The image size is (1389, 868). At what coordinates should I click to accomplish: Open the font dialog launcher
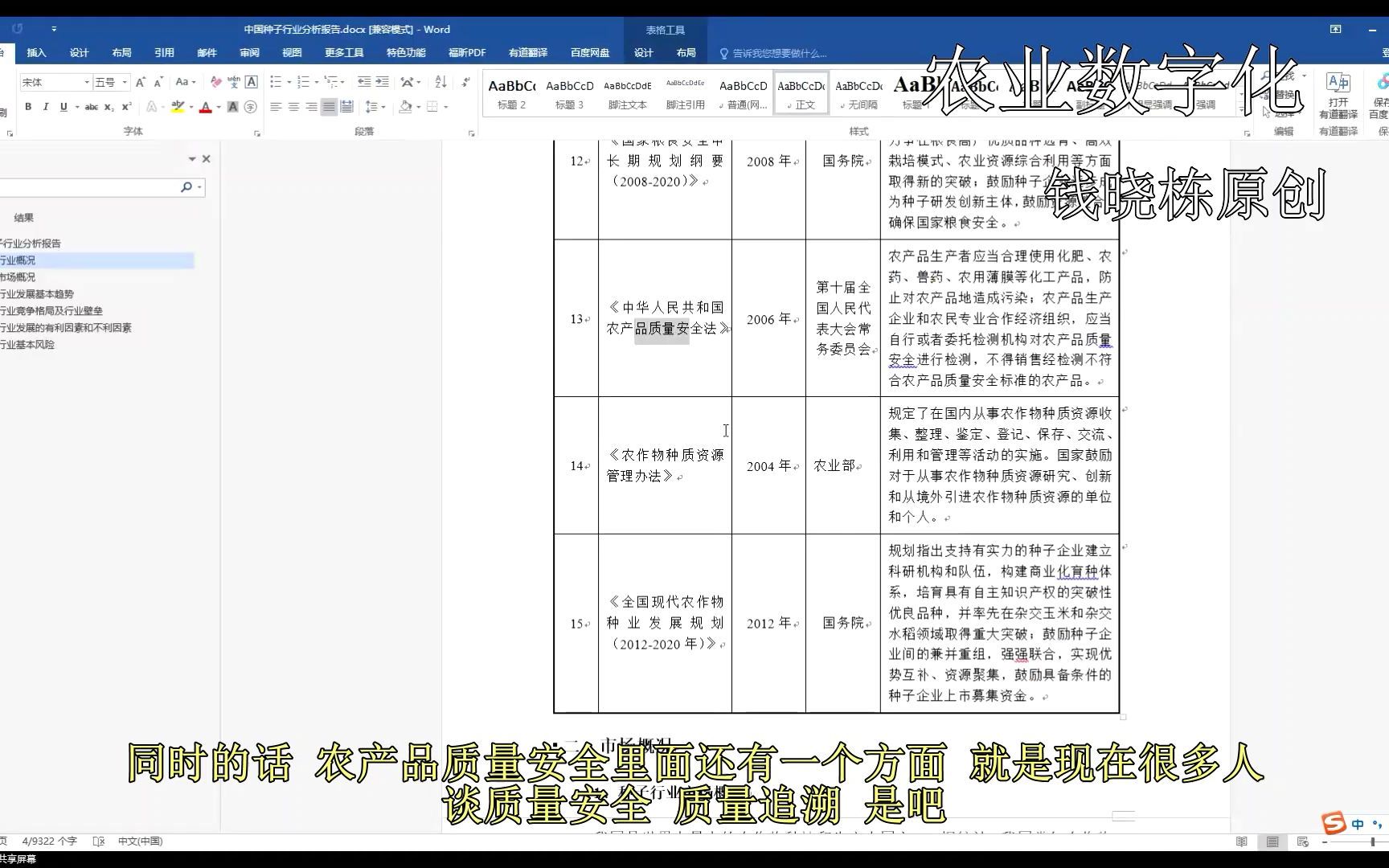coord(257,133)
